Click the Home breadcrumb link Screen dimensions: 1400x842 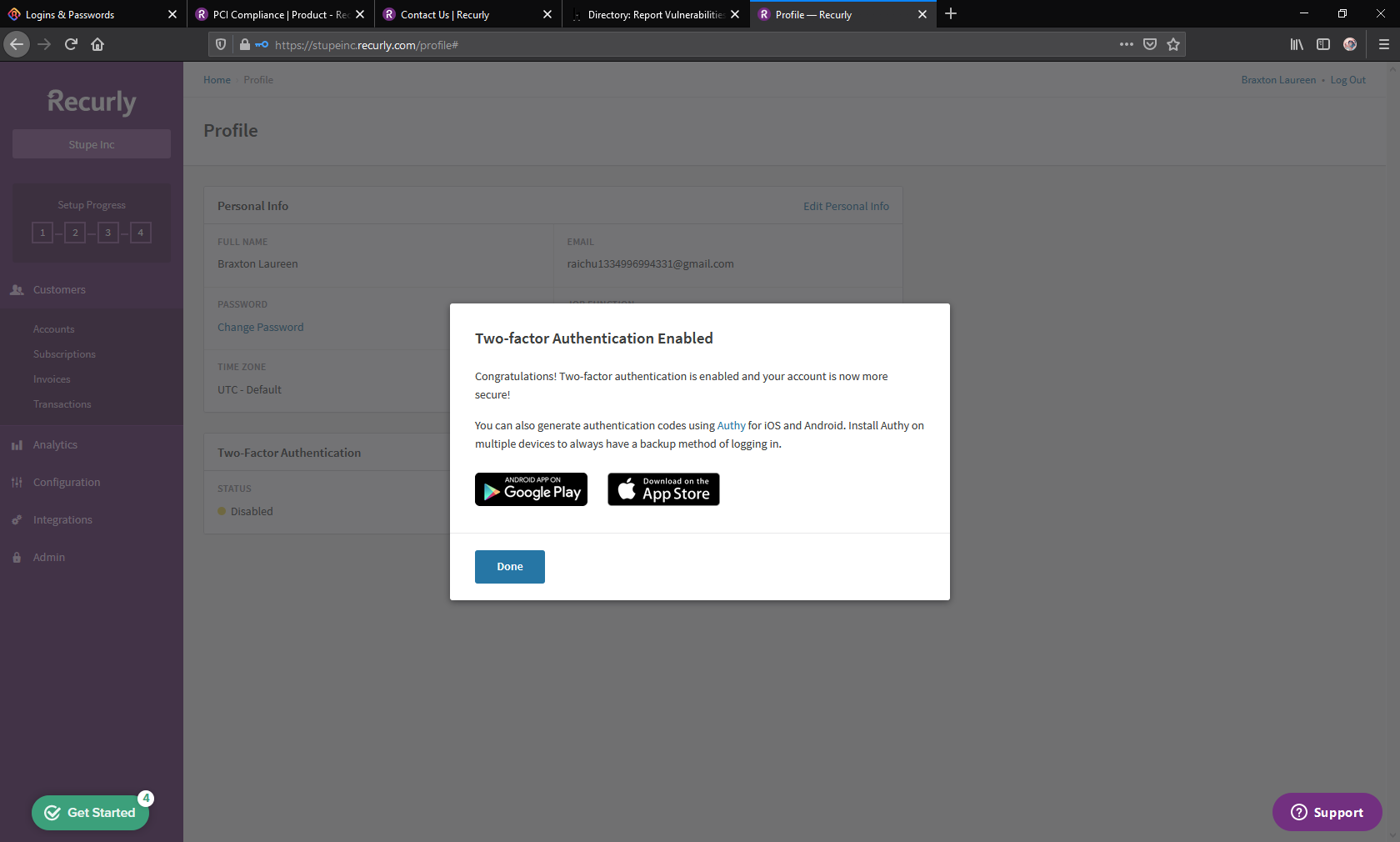click(x=217, y=80)
